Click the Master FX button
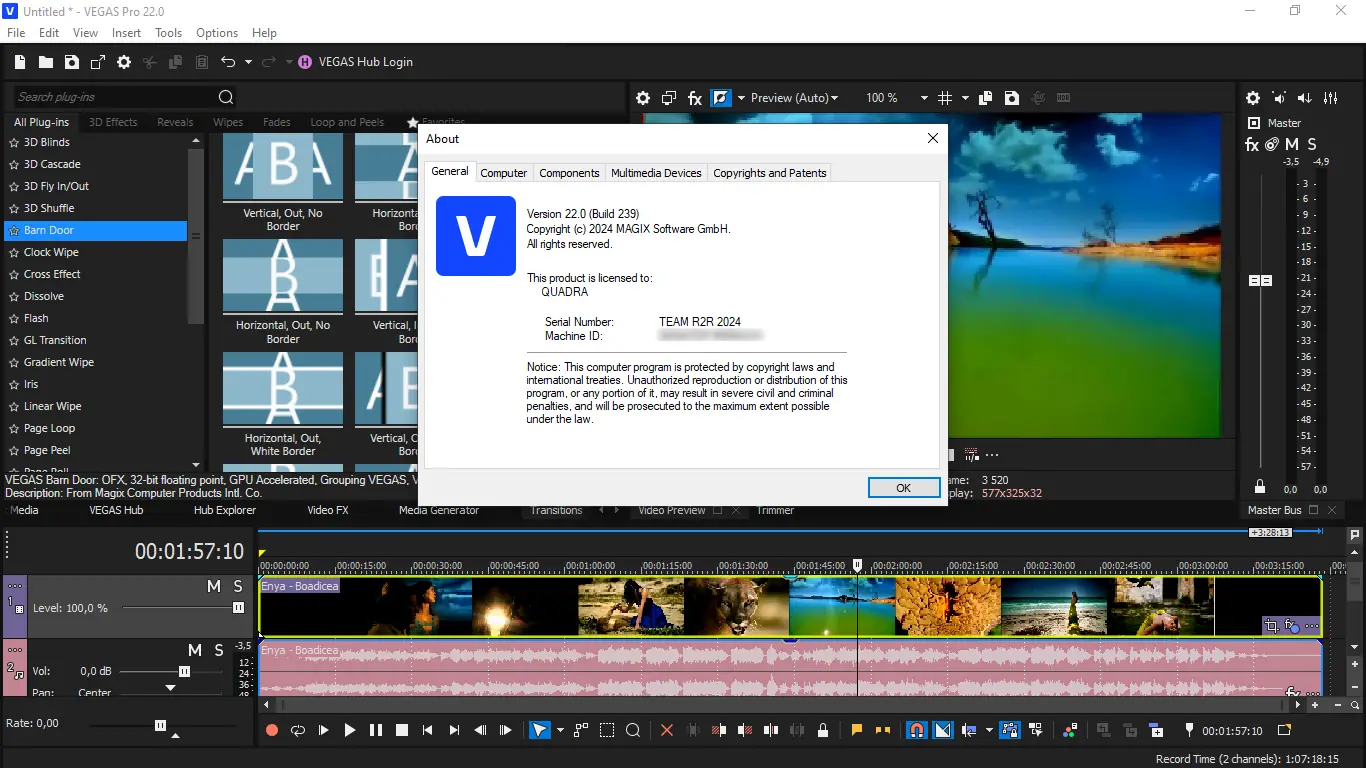The width and height of the screenshot is (1366, 768). (x=1252, y=145)
